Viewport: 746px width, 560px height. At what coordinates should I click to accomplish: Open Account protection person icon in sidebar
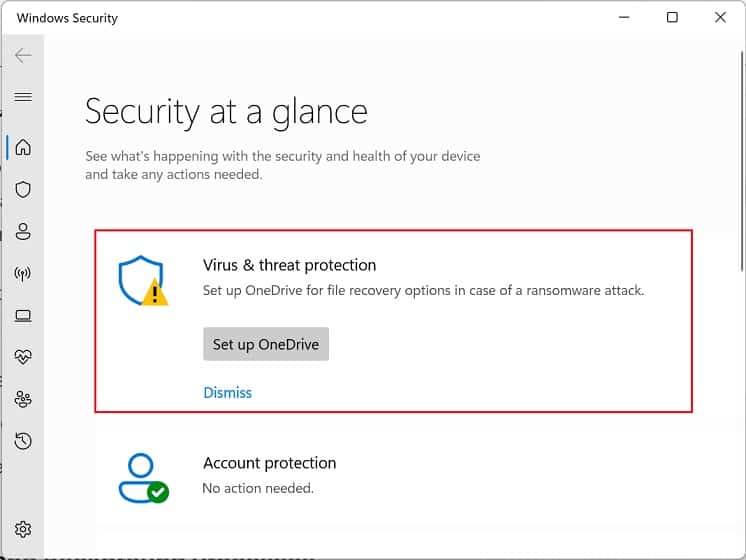coord(23,231)
